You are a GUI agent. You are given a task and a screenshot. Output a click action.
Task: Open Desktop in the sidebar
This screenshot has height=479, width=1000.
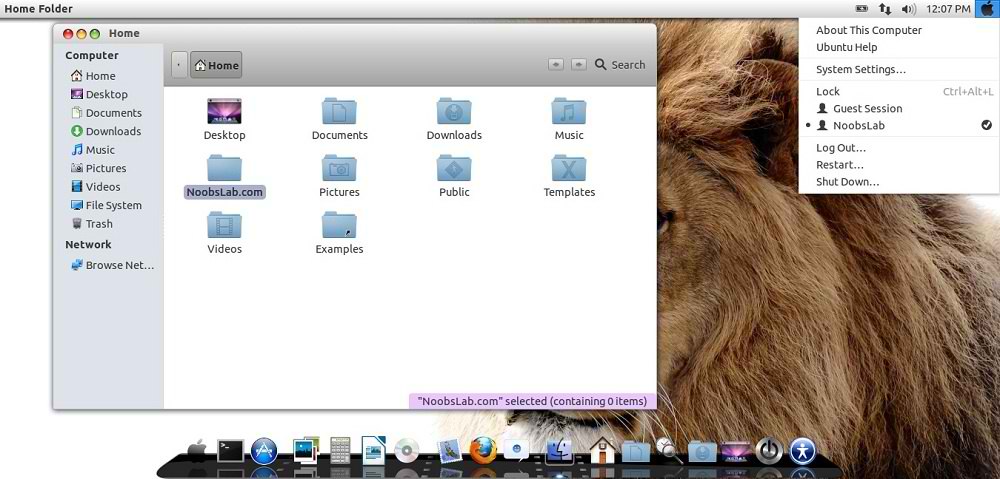tap(99, 94)
